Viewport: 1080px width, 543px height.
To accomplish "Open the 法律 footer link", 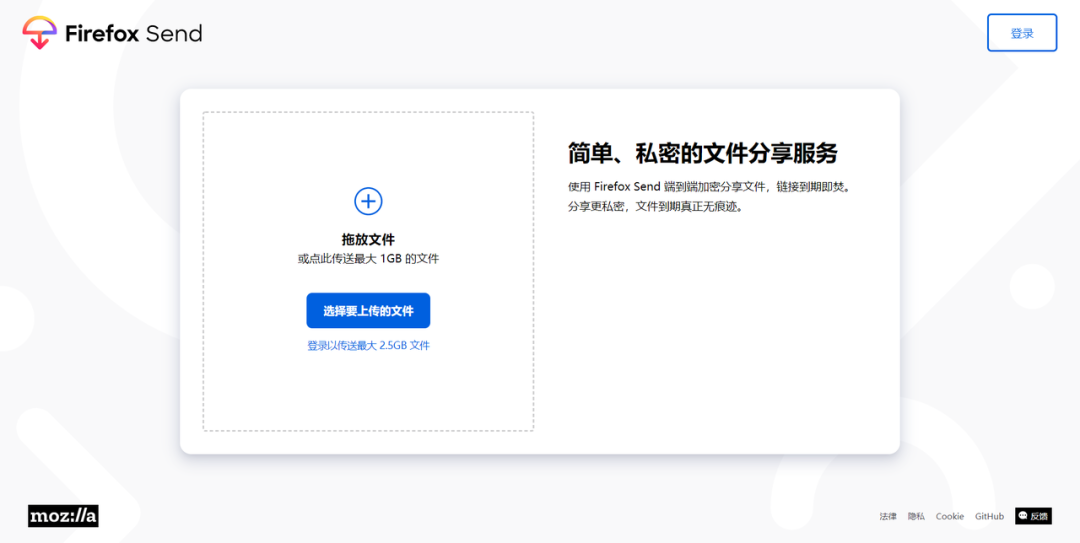I will pyautogui.click(x=888, y=516).
